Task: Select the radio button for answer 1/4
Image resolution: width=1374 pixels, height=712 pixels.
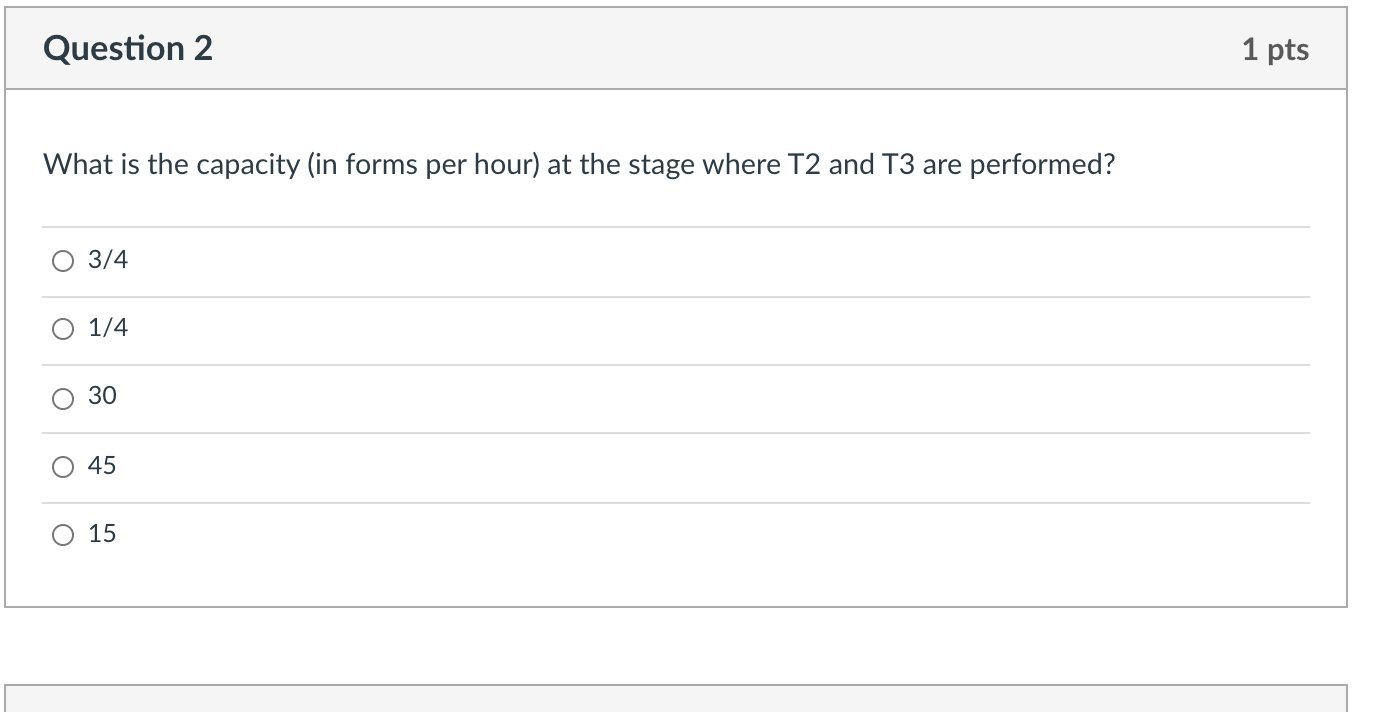Action: click(x=62, y=328)
